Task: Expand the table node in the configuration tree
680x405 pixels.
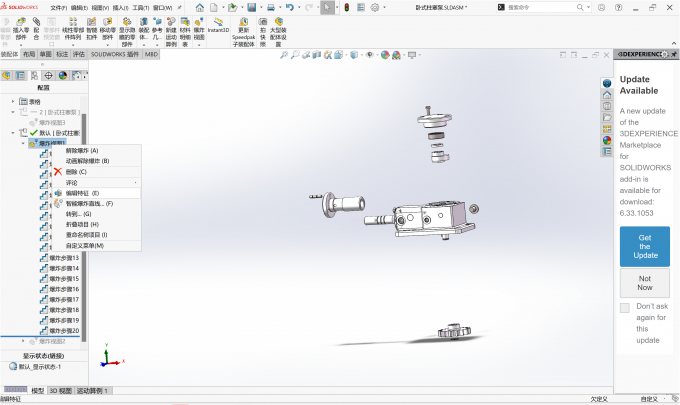Action: 13,101
